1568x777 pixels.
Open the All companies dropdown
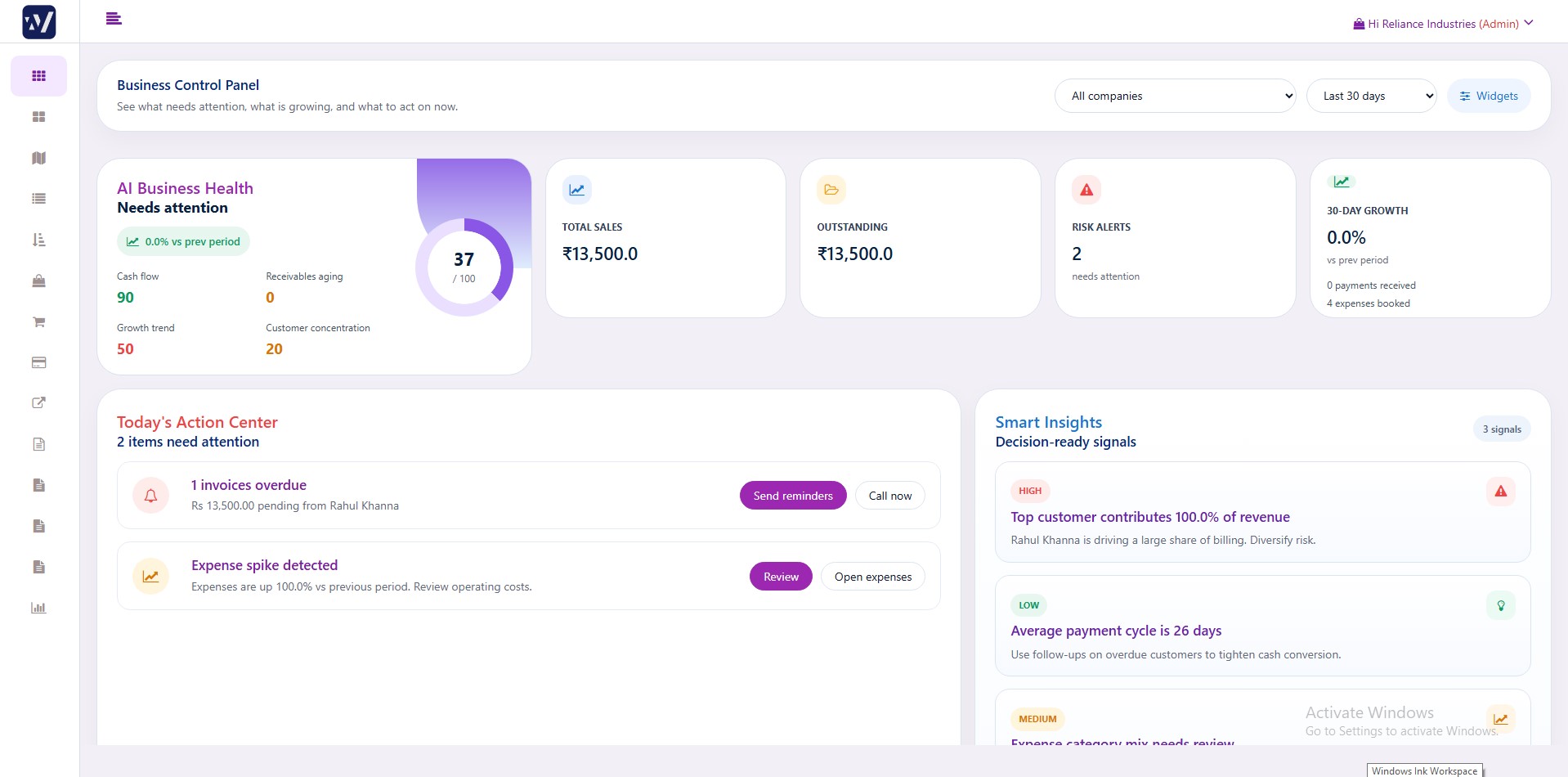click(x=1176, y=96)
